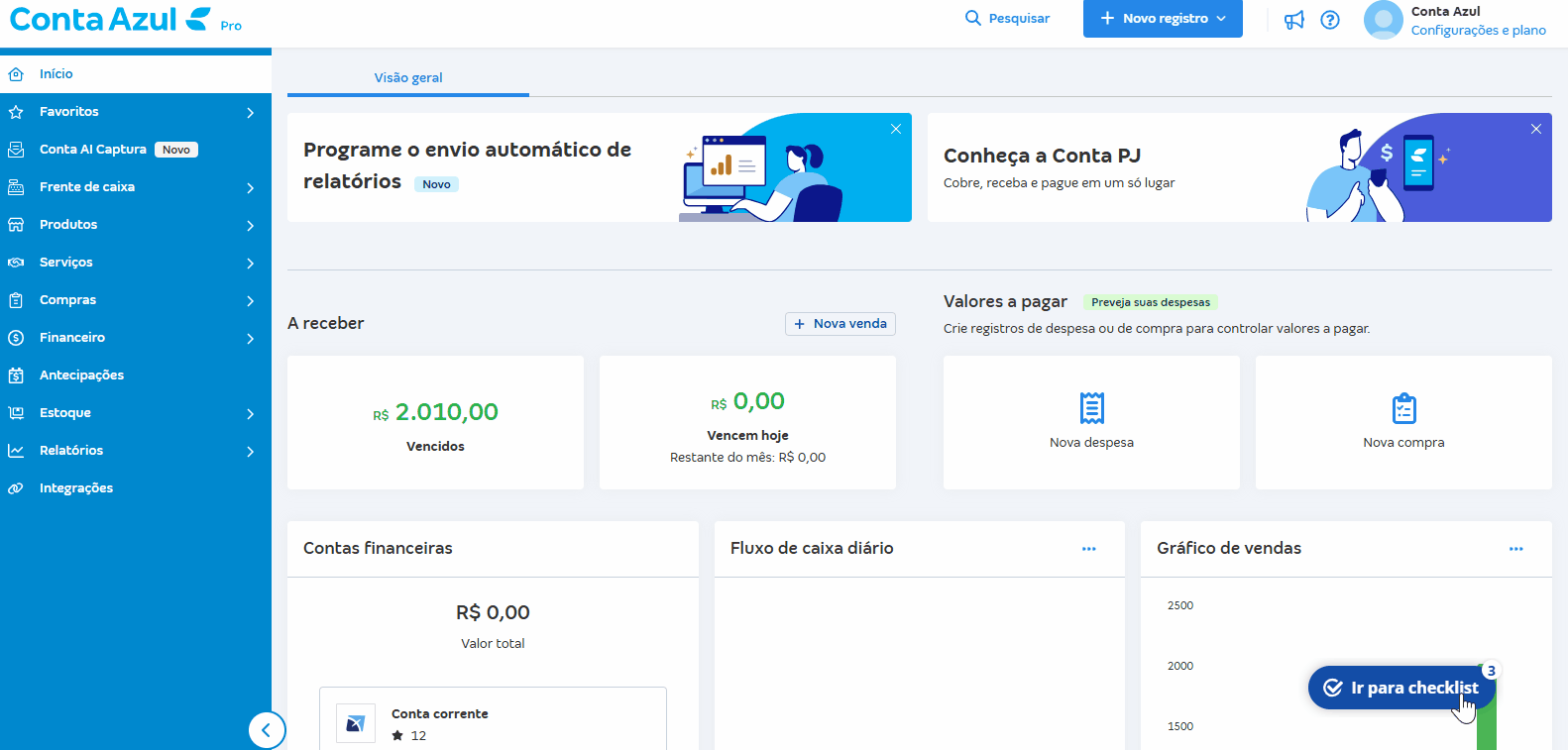
Task: Click the Nova despesa receipt icon
Action: [x=1092, y=408]
